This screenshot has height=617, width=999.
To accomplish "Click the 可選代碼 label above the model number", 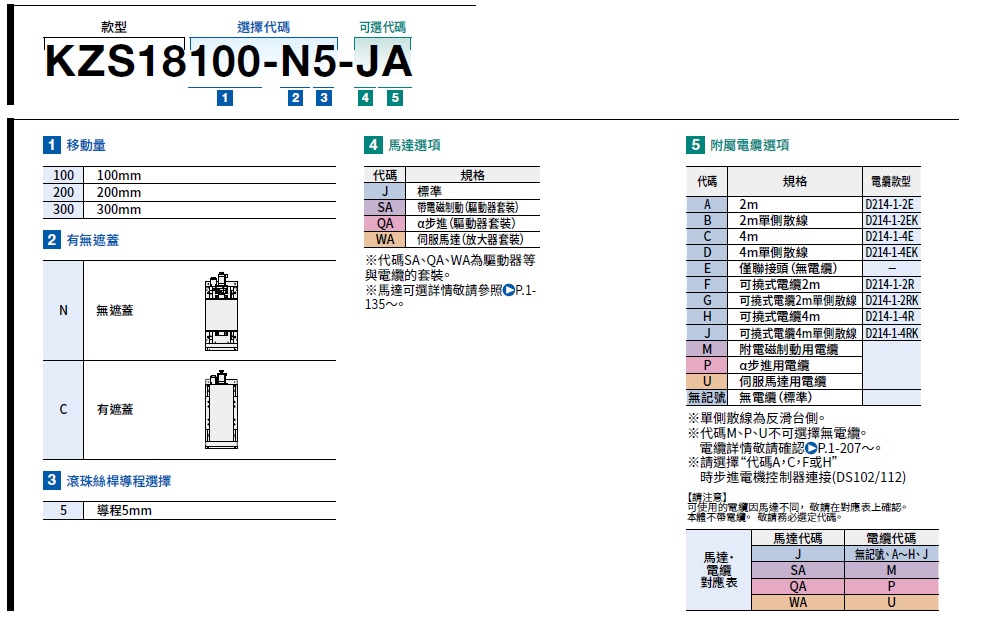I will point(383,27).
